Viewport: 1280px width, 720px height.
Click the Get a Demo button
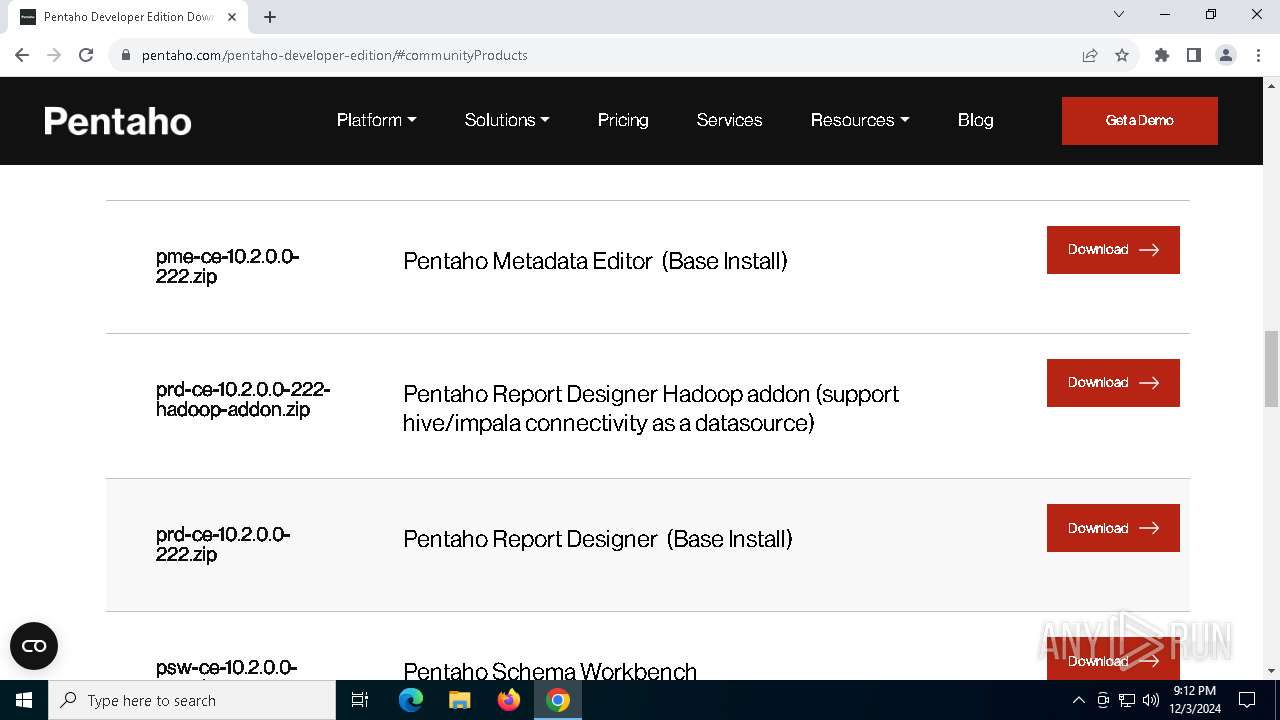click(x=1139, y=121)
